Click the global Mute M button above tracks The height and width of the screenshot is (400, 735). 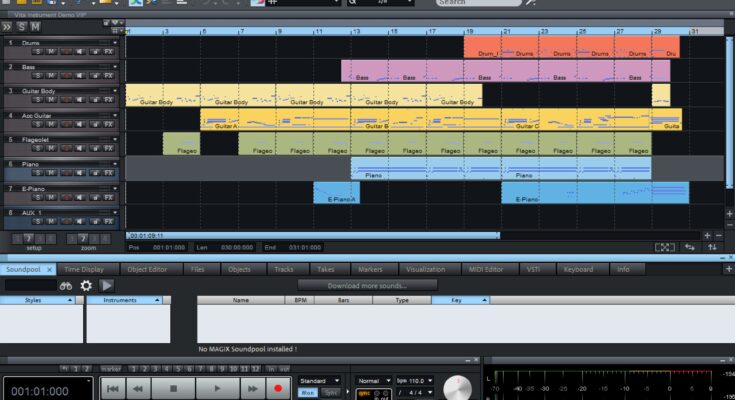(x=35, y=25)
